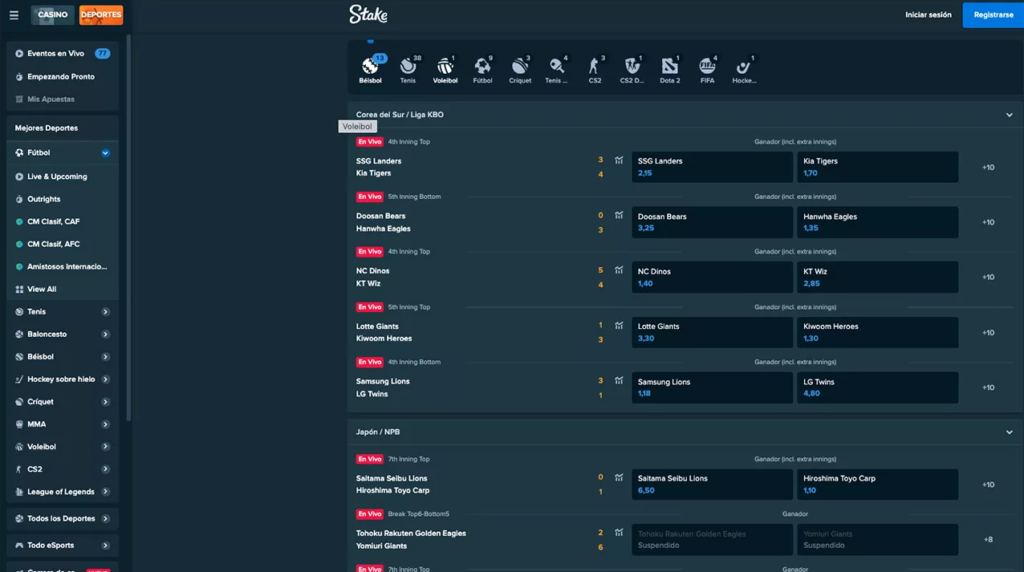Select the Voleibol sport icon
The width and height of the screenshot is (1024, 572).
click(445, 69)
